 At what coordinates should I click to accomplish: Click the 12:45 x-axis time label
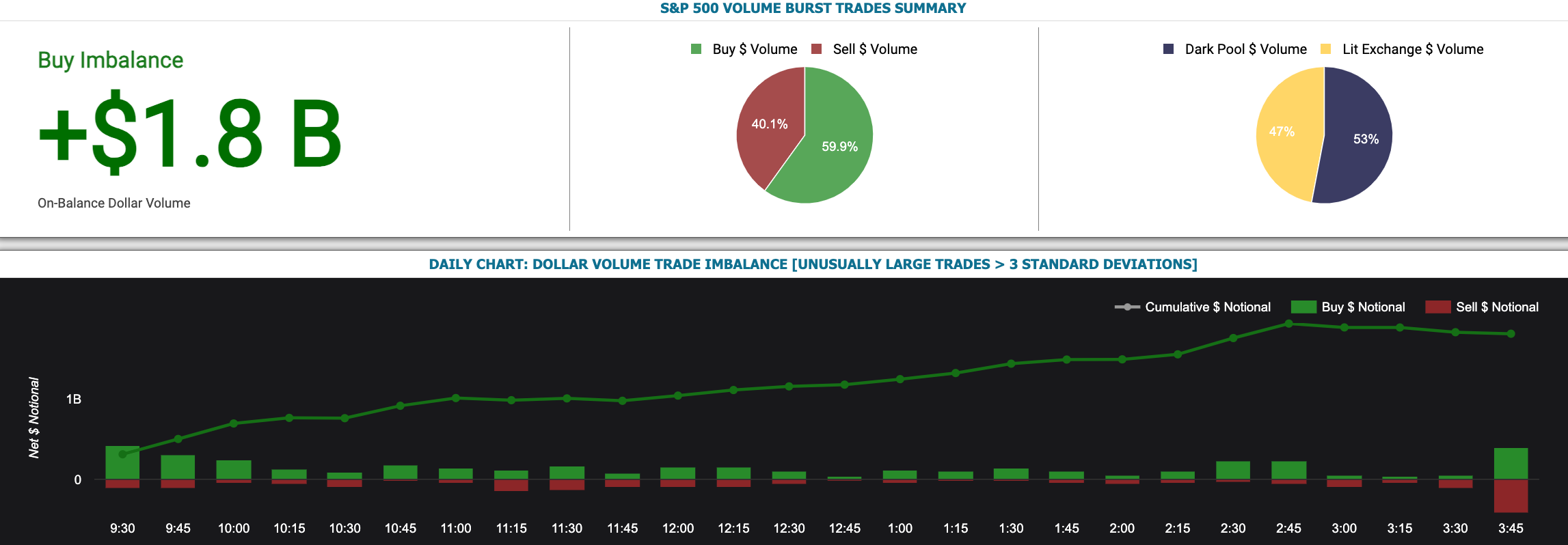click(845, 528)
